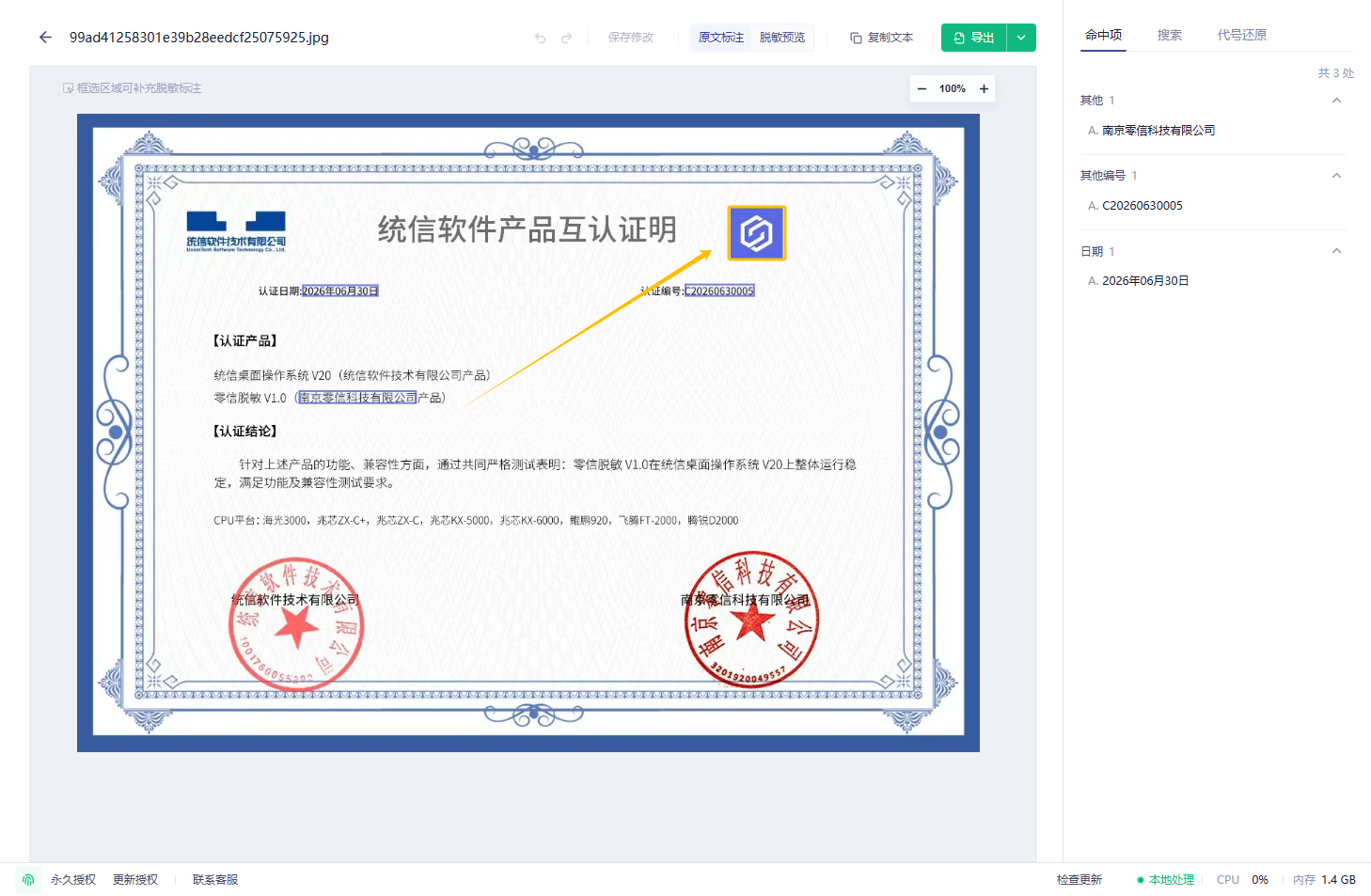Click the 100% zoom level value
Viewport: 1371px width, 896px height.
point(953,88)
